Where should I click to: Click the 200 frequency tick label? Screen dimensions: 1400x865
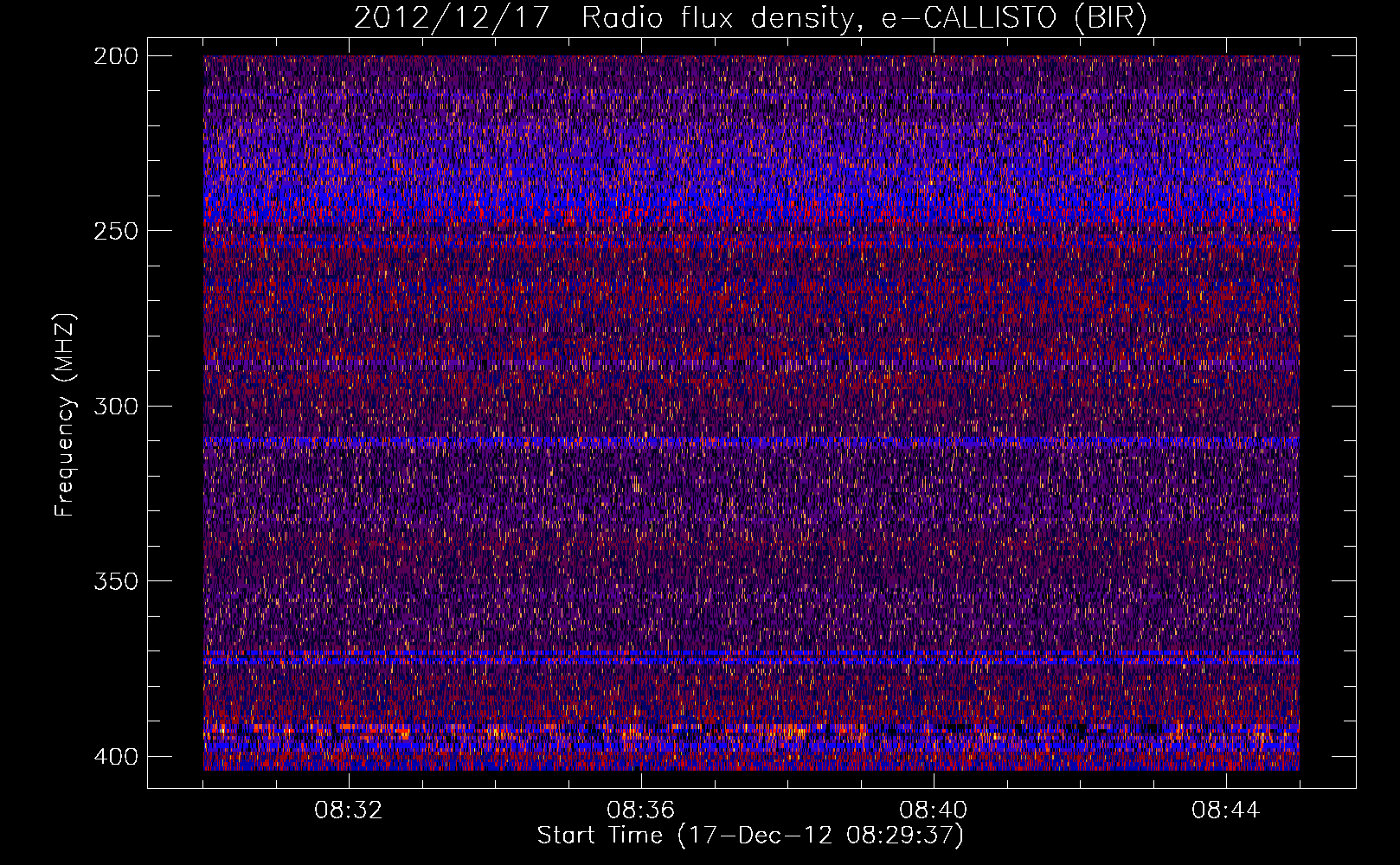click(x=115, y=56)
